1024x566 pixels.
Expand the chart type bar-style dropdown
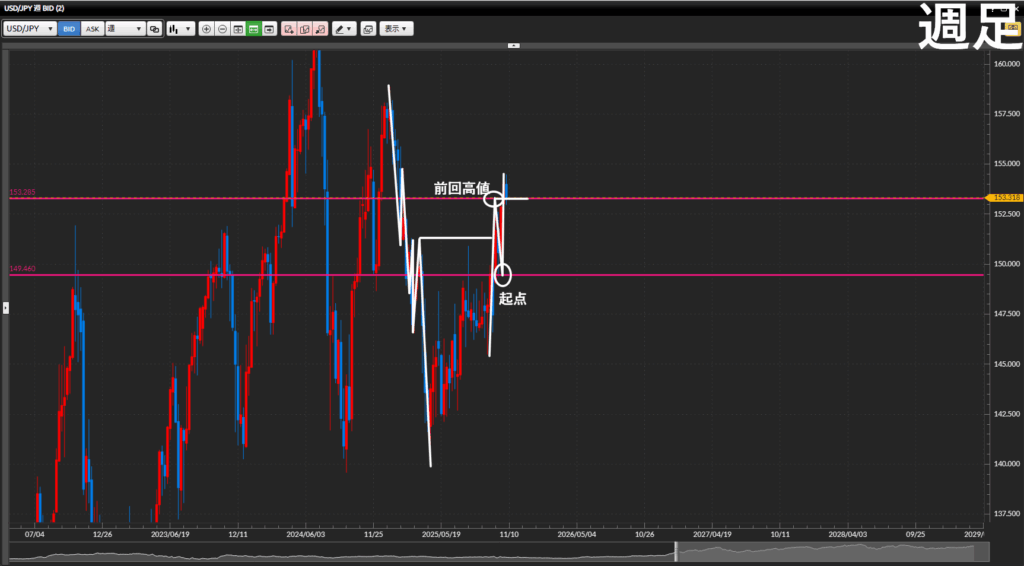point(180,29)
